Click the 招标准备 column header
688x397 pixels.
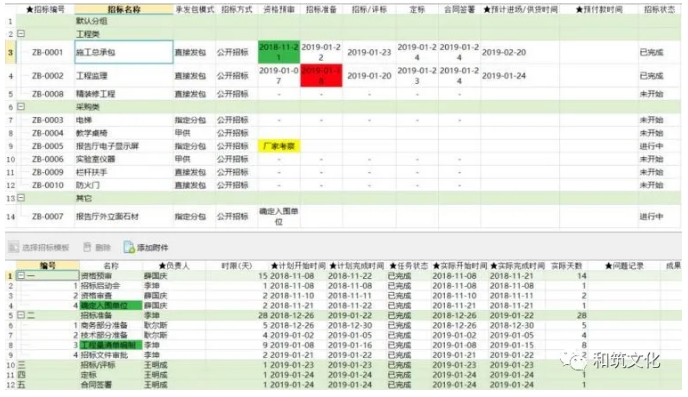point(321,9)
